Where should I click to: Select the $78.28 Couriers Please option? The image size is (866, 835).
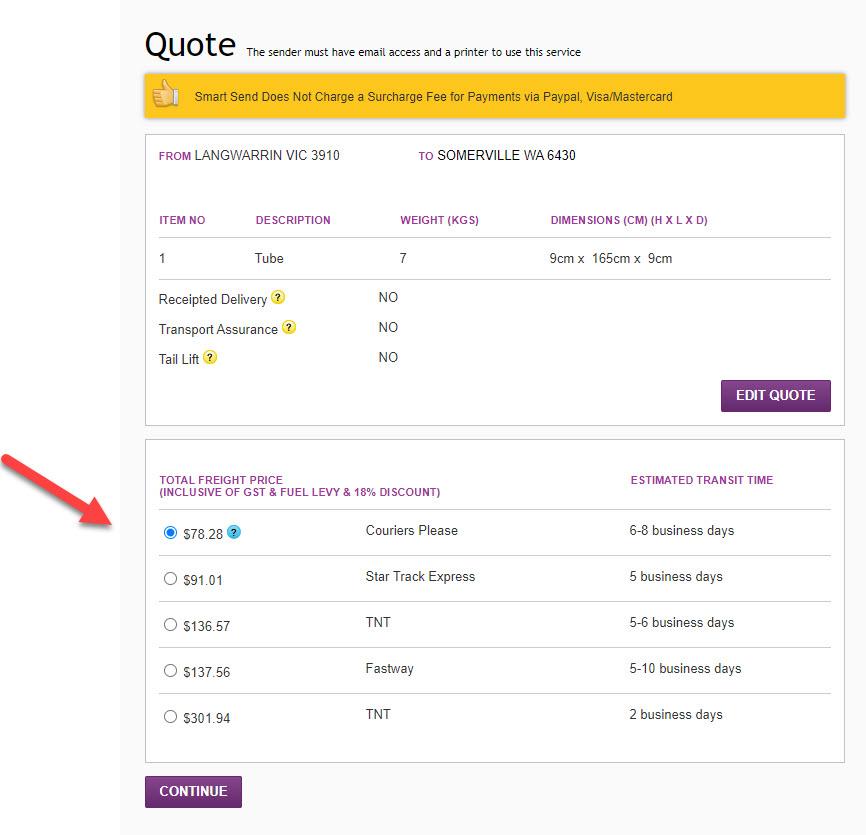point(170,533)
